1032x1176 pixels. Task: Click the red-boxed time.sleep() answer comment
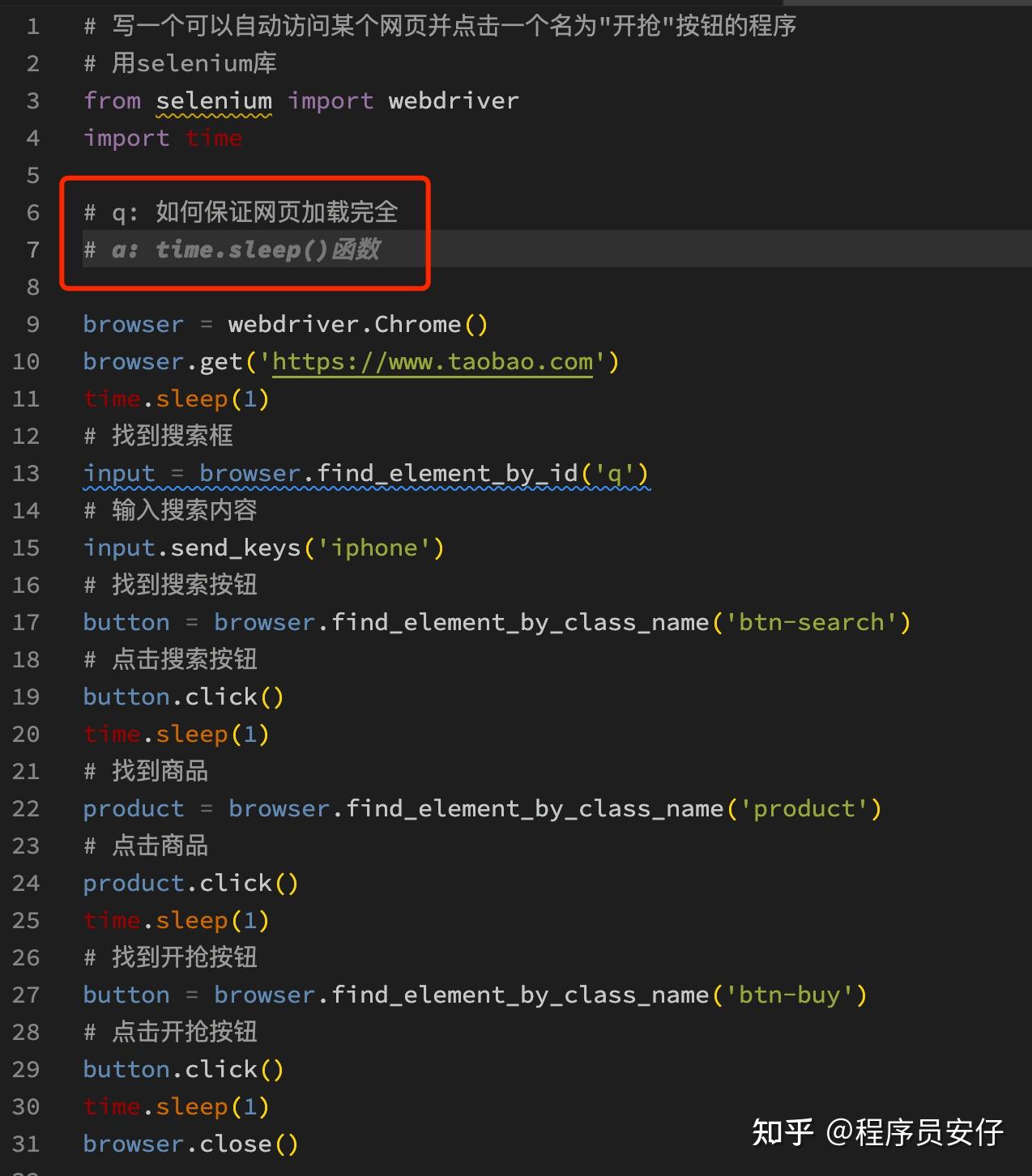233,249
